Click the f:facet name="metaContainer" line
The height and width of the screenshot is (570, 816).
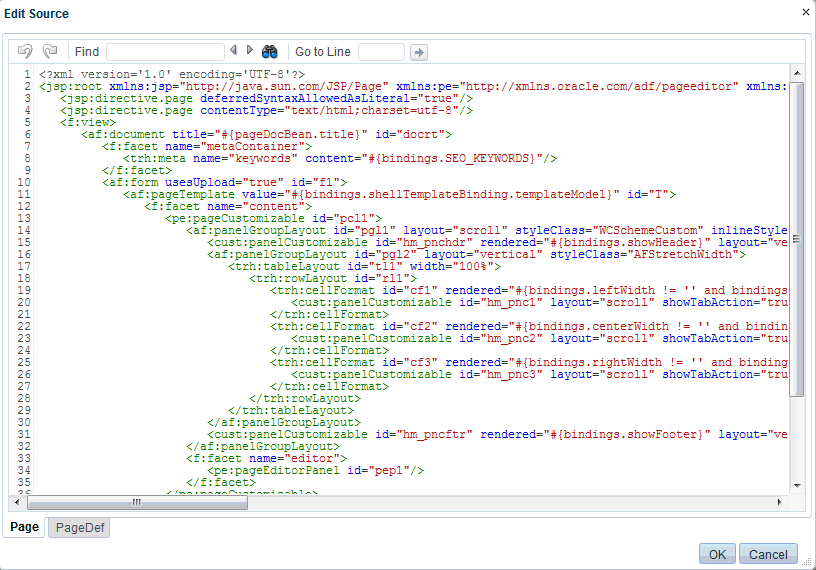point(207,146)
